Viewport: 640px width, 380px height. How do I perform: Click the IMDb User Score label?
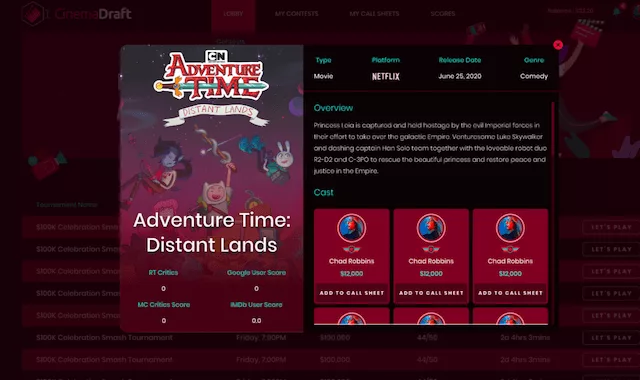pyautogui.click(x=256, y=304)
